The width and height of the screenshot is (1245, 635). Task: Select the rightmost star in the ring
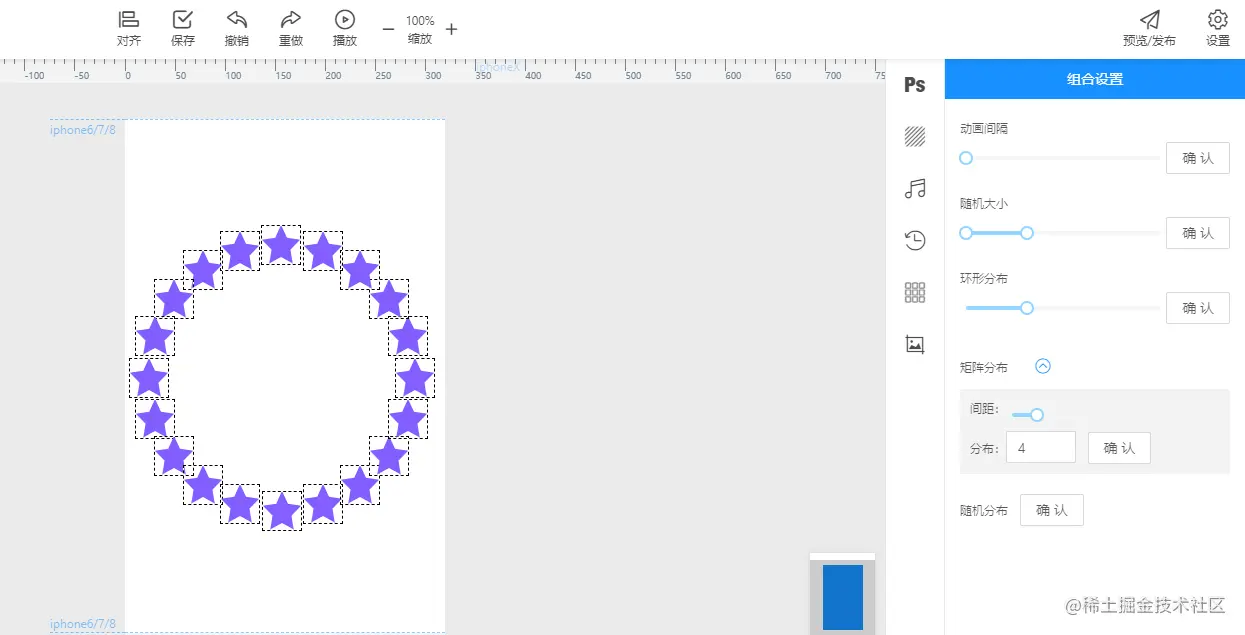(414, 378)
